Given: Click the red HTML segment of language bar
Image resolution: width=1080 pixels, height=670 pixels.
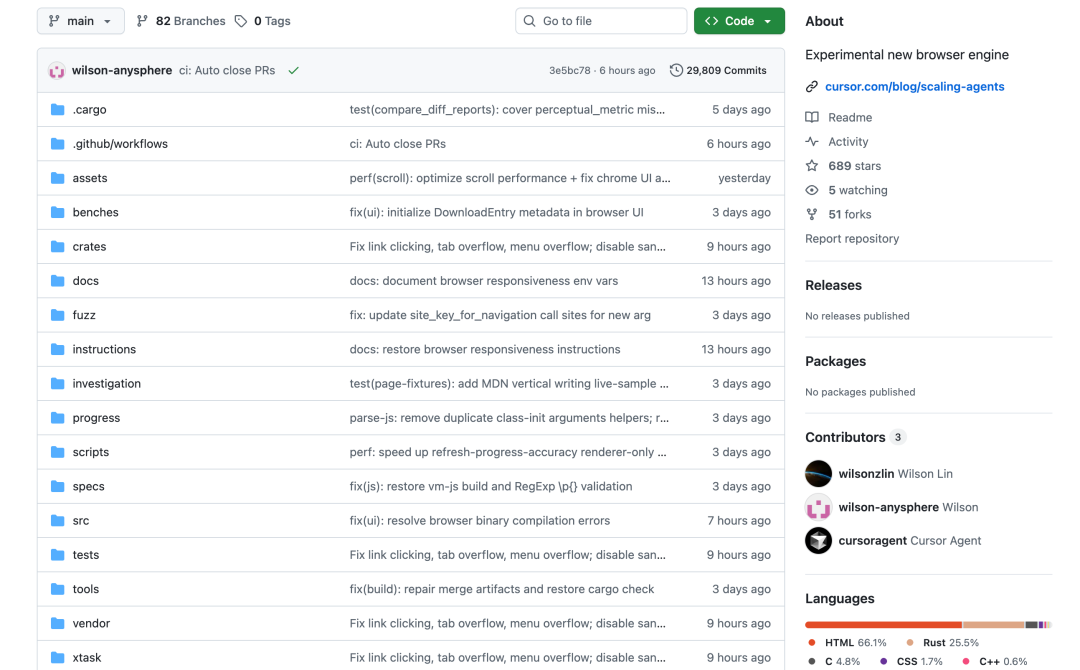Looking at the screenshot, I should click(x=883, y=625).
